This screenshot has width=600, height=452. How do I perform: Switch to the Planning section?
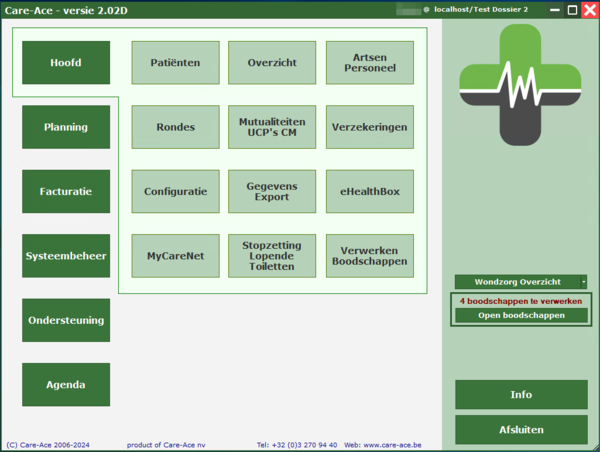pyautogui.click(x=66, y=127)
